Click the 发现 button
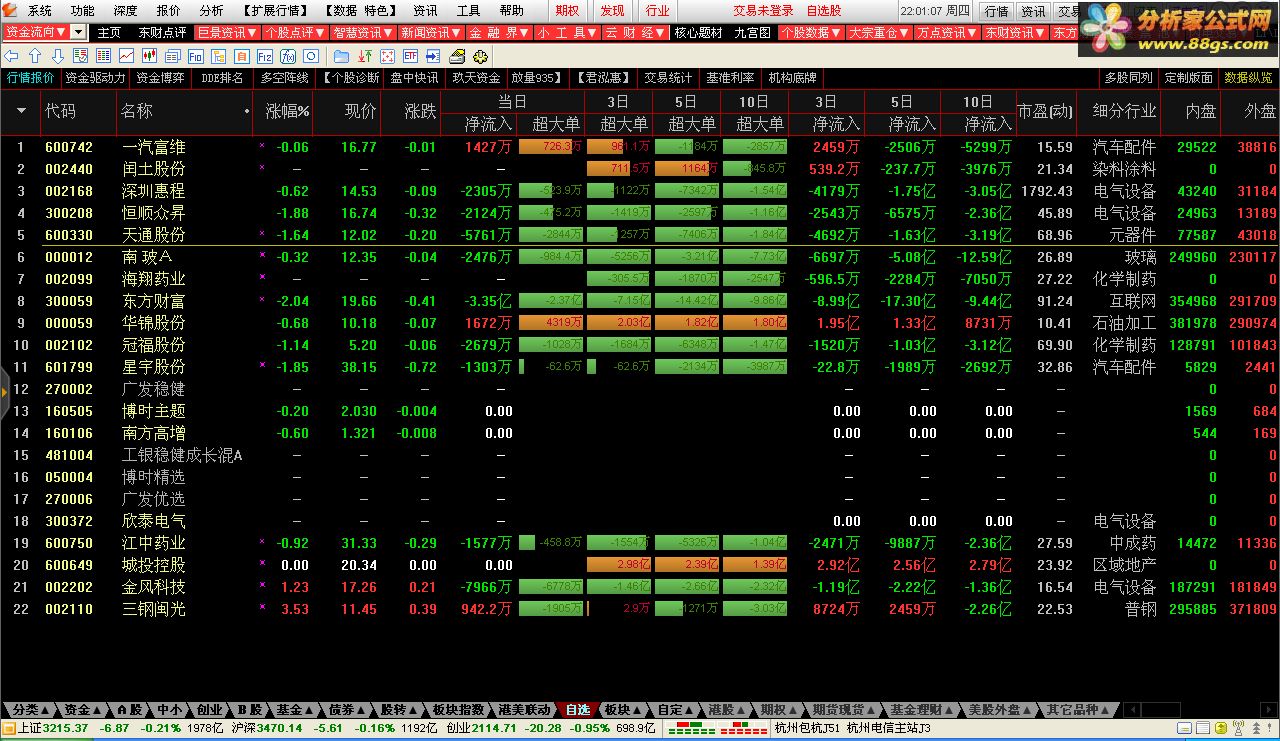 [612, 11]
